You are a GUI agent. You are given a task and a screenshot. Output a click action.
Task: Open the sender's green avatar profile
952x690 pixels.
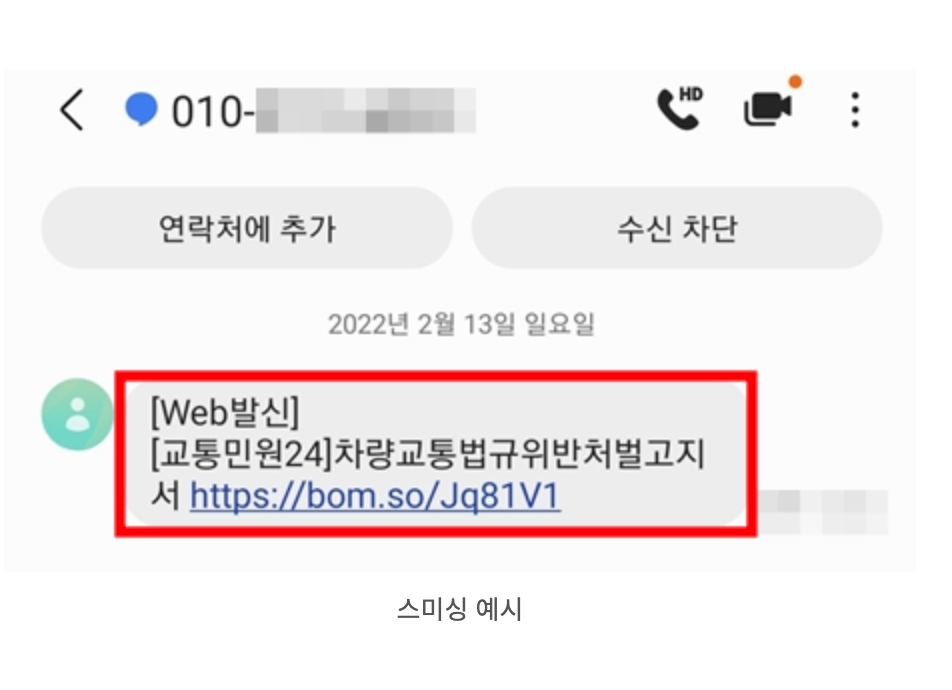tap(77, 414)
